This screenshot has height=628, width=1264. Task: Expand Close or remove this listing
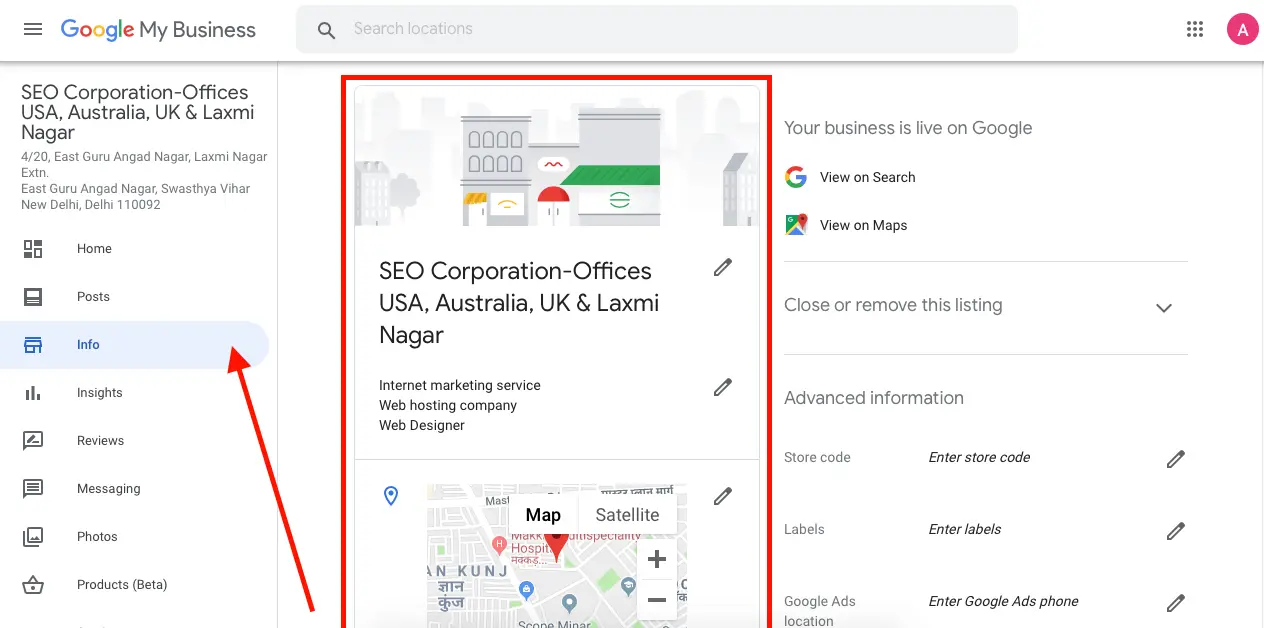coord(1164,308)
